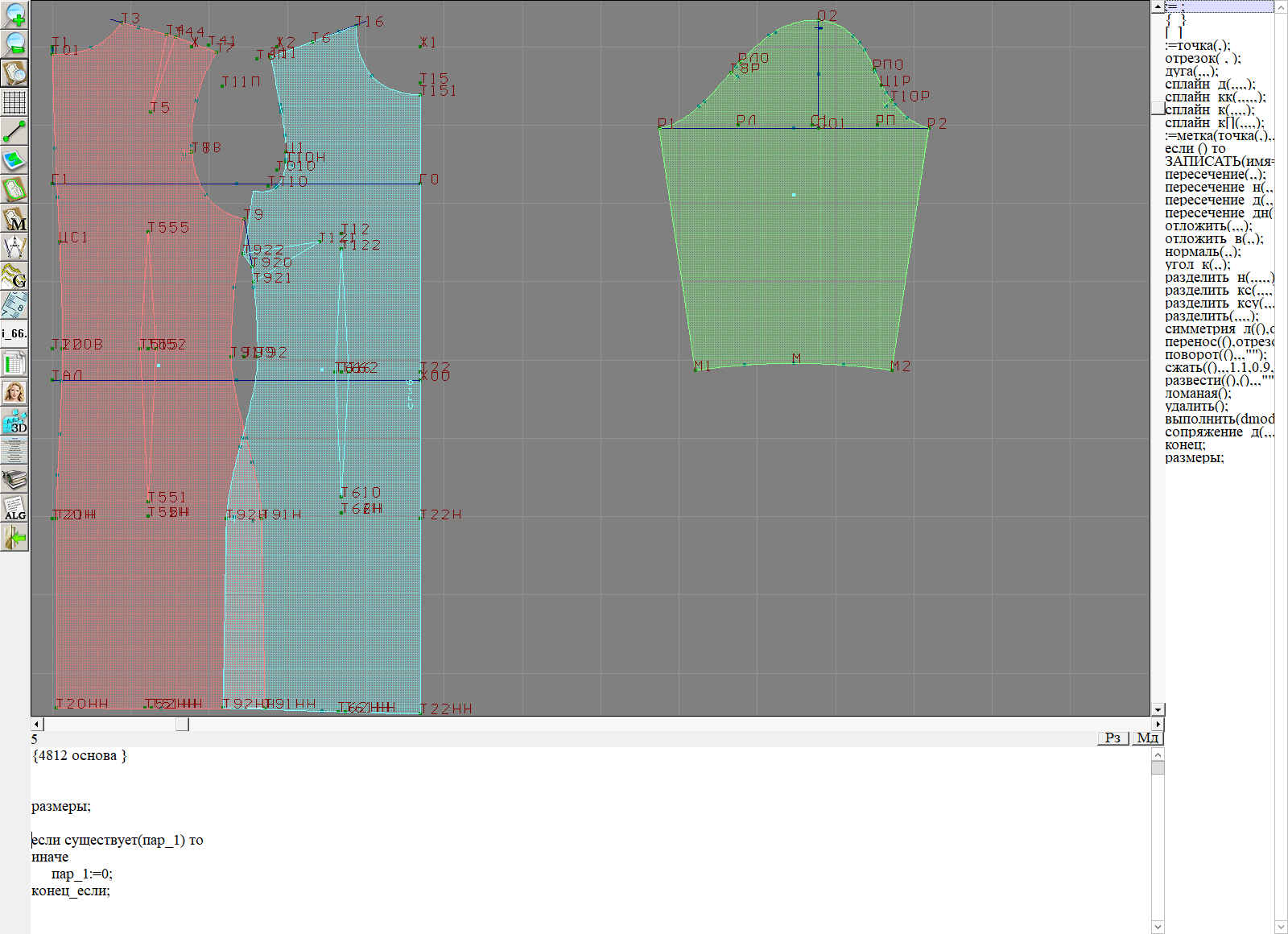The height and width of the screenshot is (934, 1288).
Task: Toggle the grid display icon
Action: coord(14,102)
